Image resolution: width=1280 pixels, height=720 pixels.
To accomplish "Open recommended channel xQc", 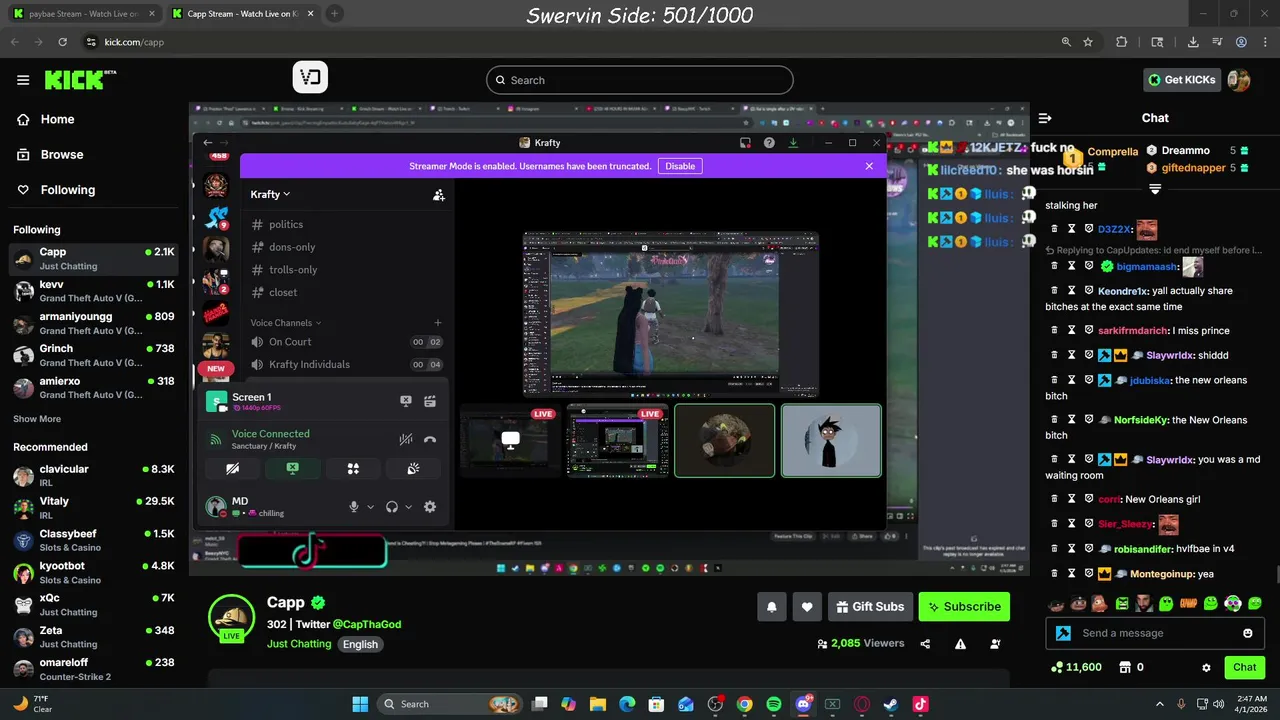I will click(x=94, y=604).
